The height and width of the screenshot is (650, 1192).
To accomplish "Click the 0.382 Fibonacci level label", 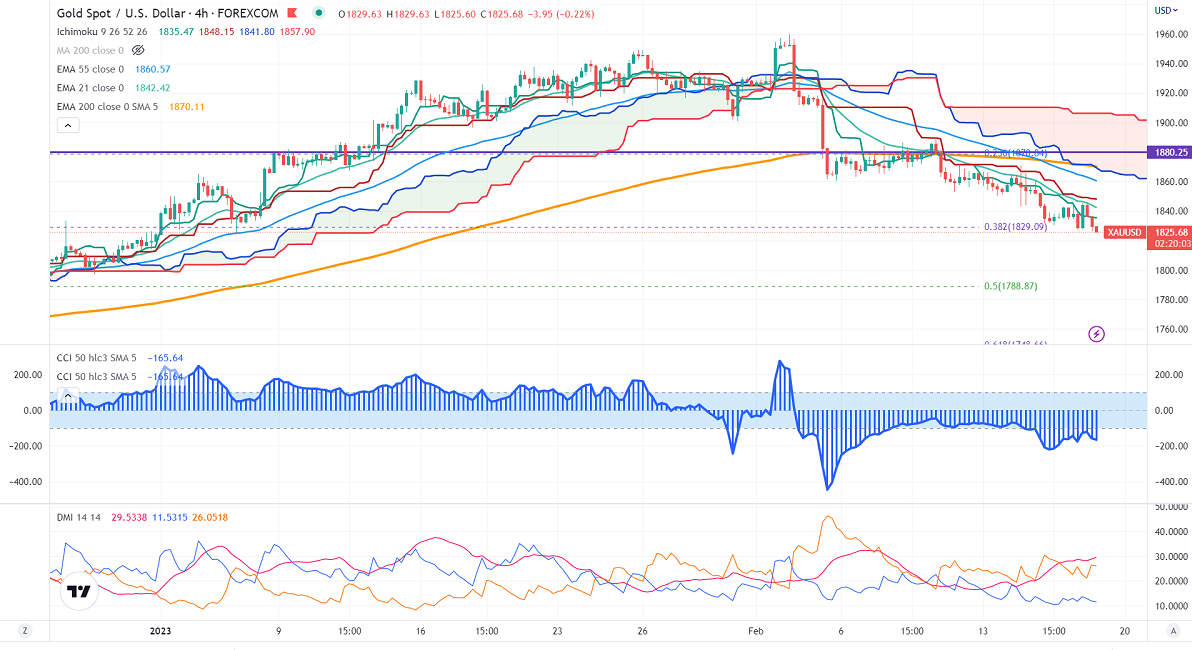I will 1014,227.
